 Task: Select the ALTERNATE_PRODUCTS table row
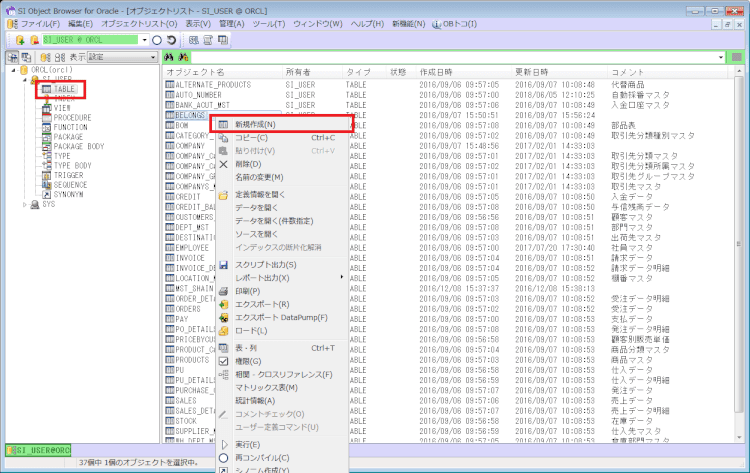447,85
